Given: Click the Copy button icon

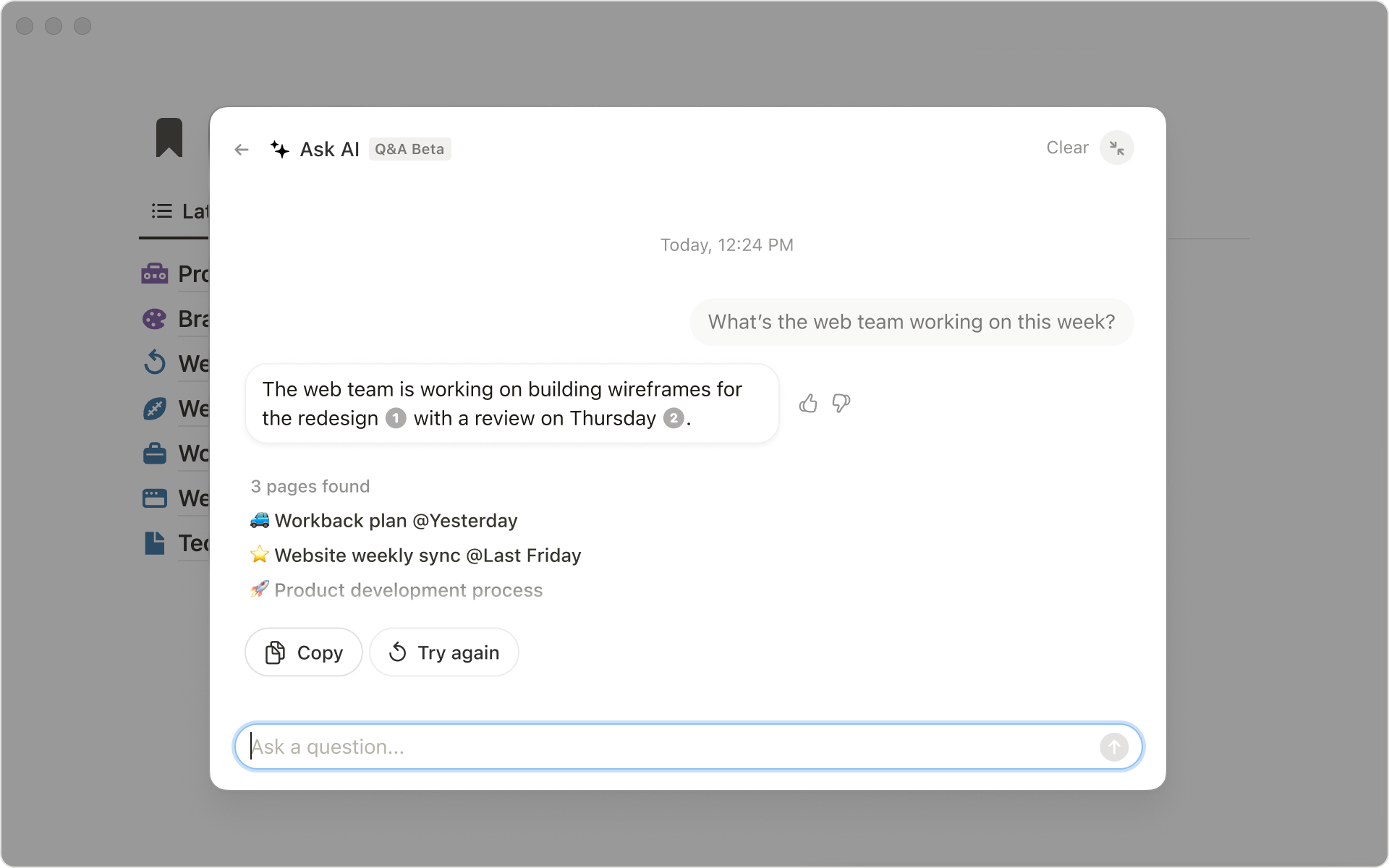Looking at the screenshot, I should click(275, 652).
